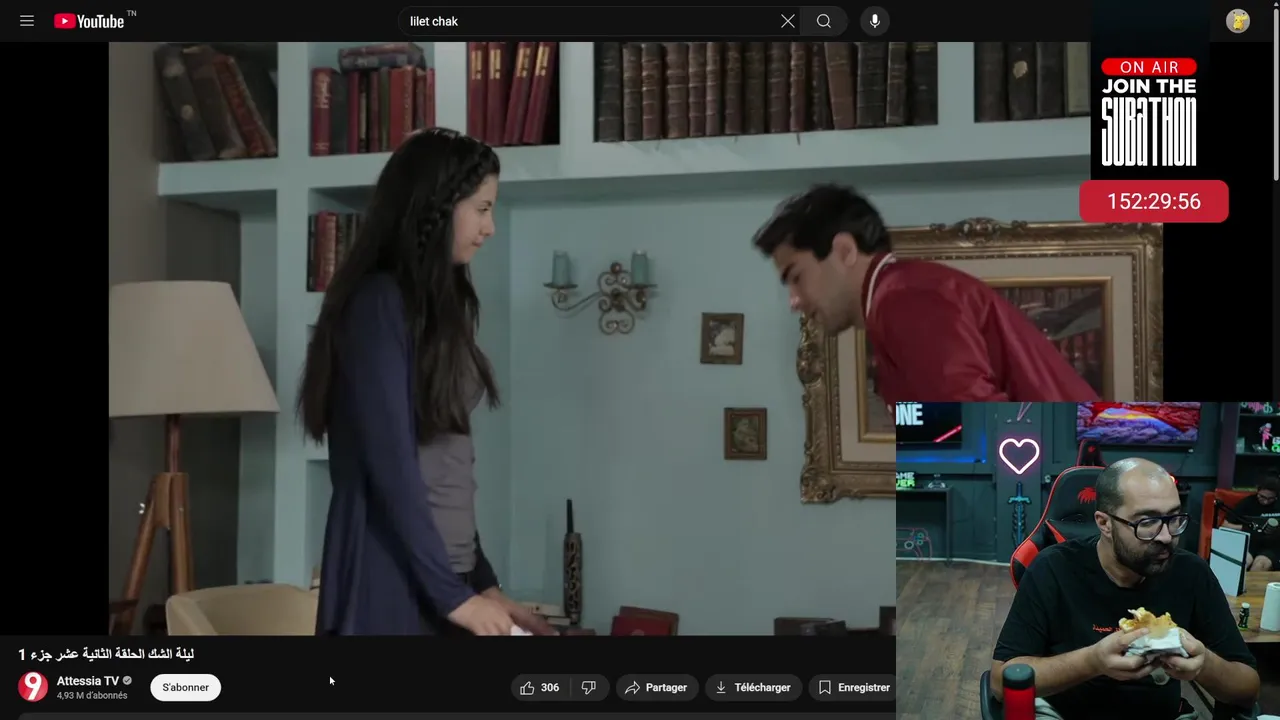Focus the 'lilet chak' search field
The width and height of the screenshot is (1280, 720).
tap(590, 21)
